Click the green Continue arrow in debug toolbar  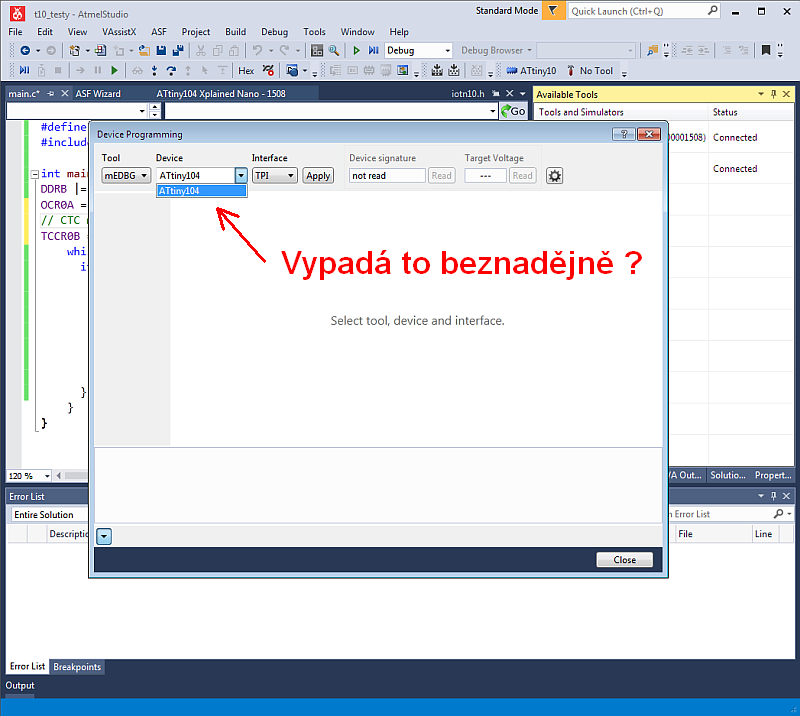pos(114,70)
